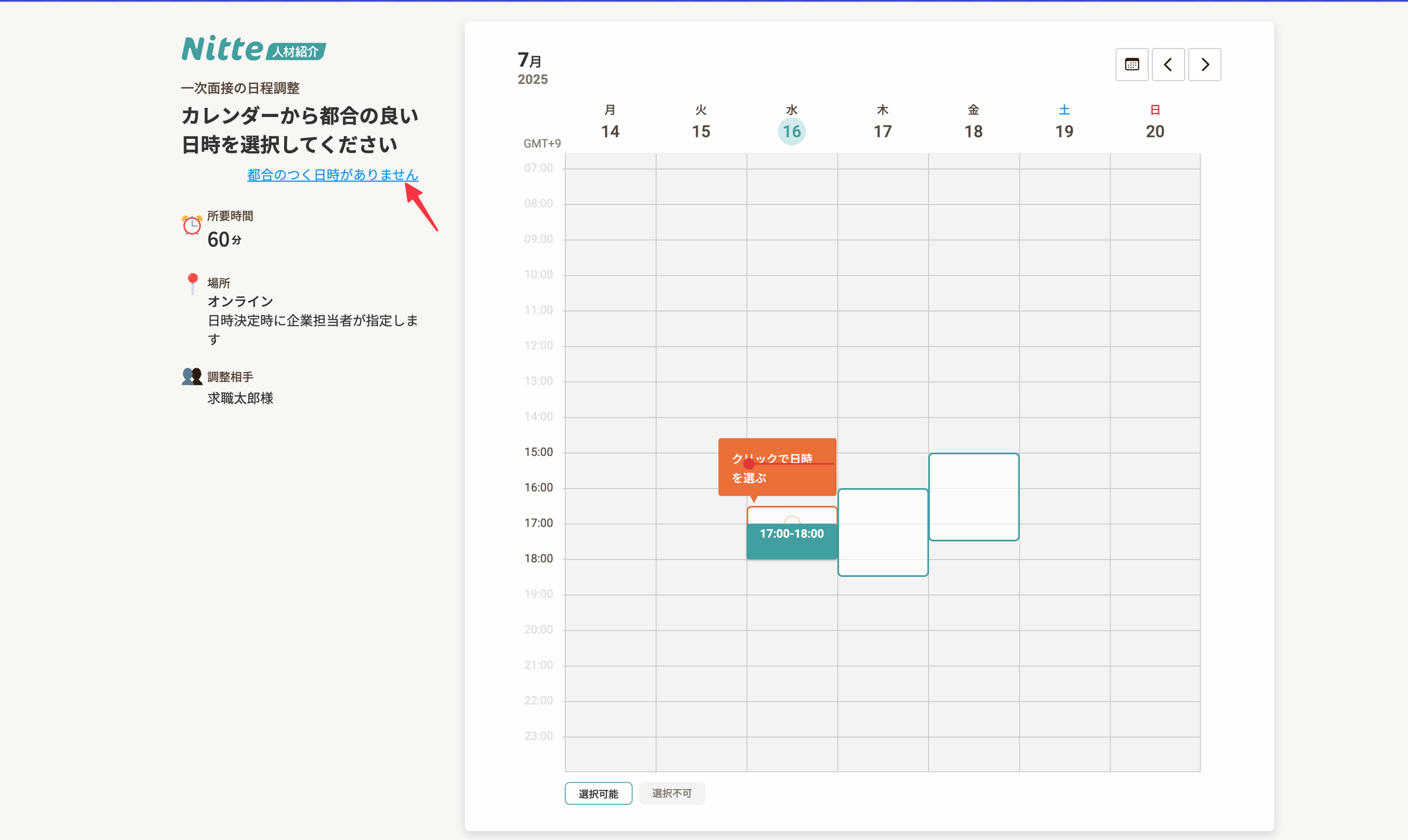Click the 選択可能 legend button

coord(598,793)
